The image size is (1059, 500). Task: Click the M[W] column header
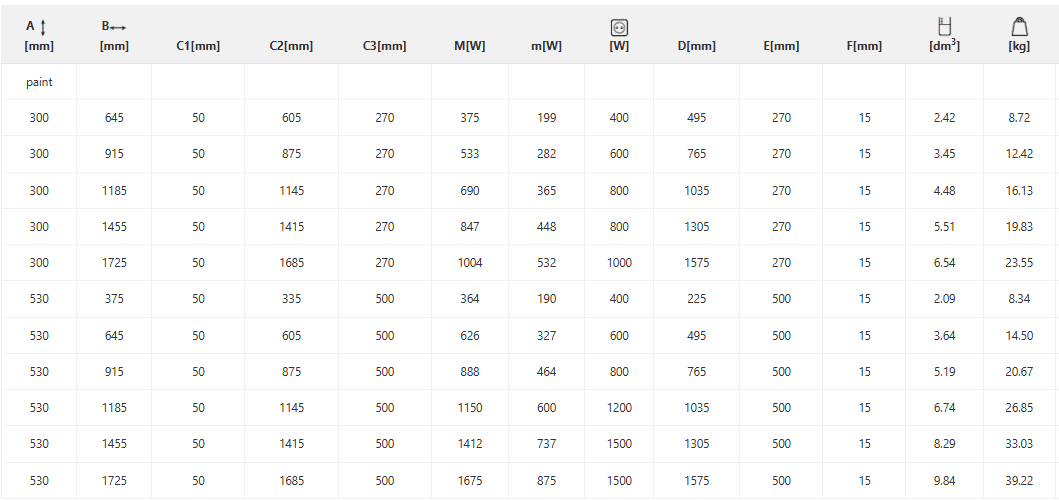click(470, 46)
